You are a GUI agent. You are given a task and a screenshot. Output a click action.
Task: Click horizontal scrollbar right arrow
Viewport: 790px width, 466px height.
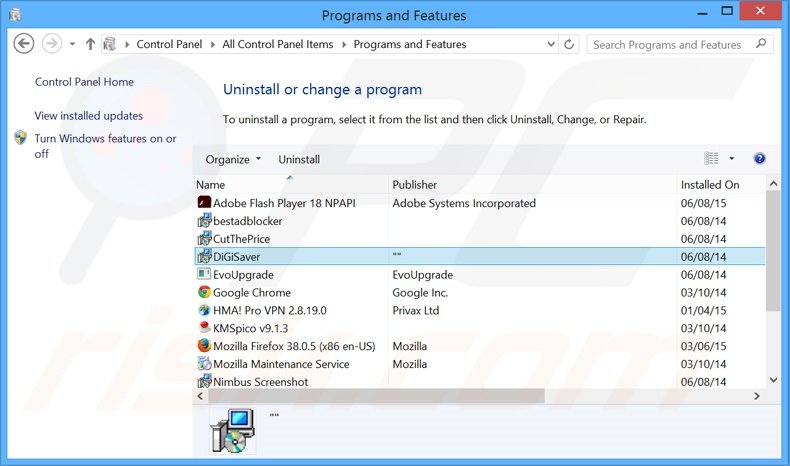[x=757, y=396]
